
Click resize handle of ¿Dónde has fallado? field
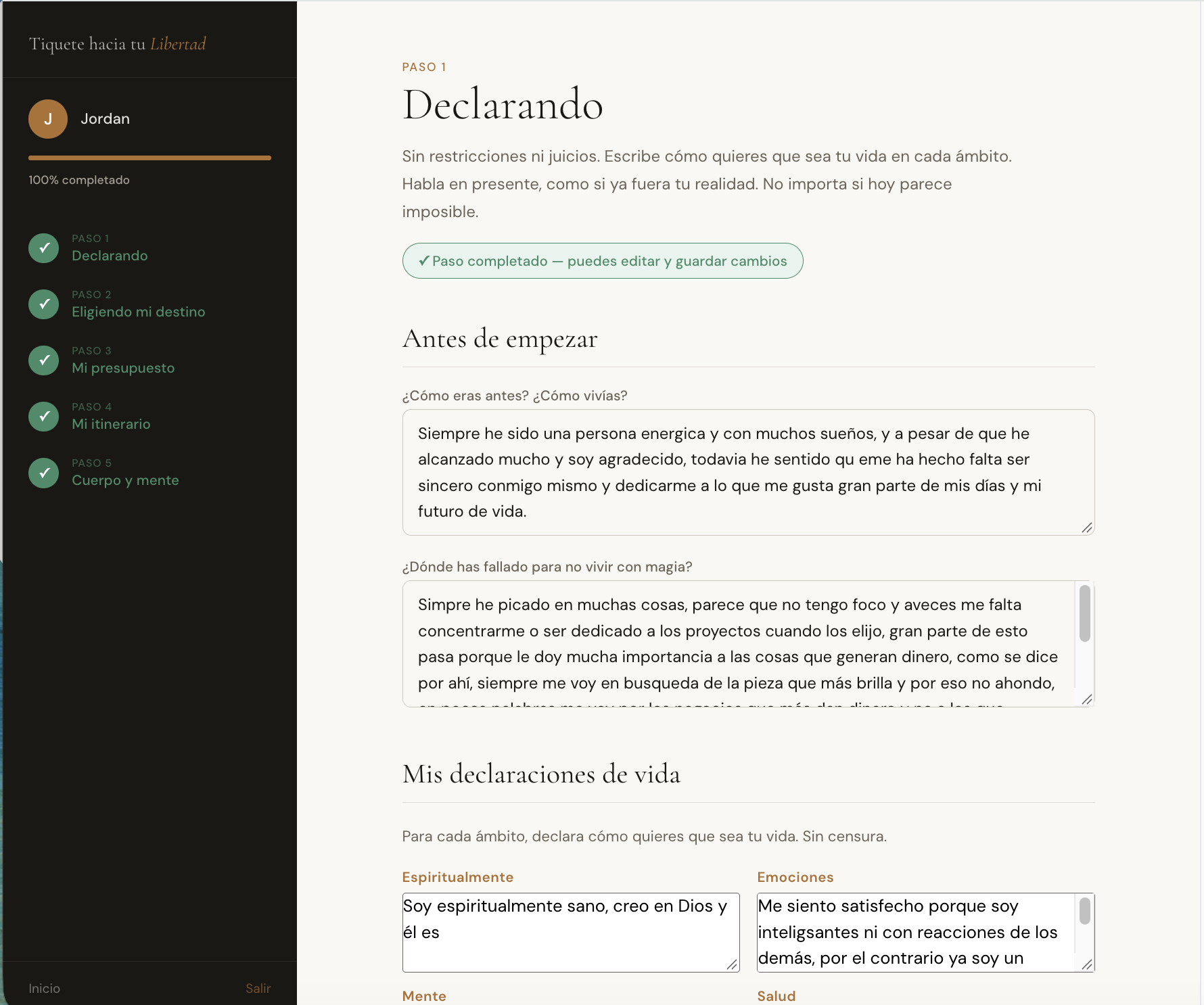coord(1087,699)
